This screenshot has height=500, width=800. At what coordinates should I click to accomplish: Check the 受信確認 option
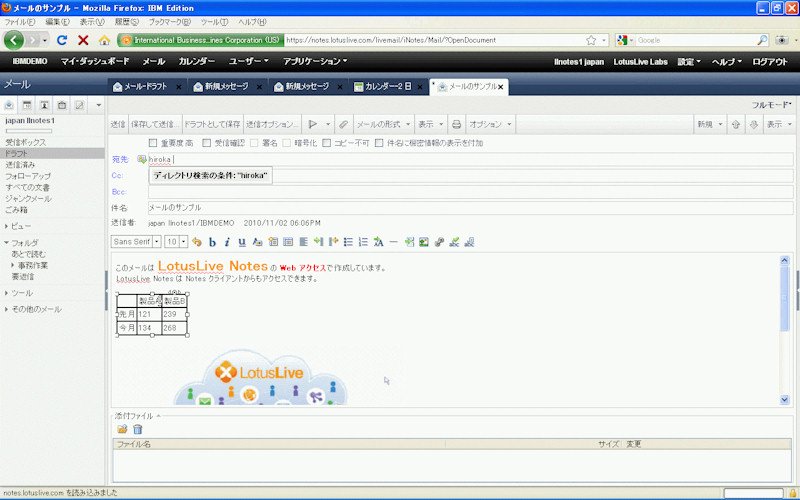pyautogui.click(x=206, y=143)
